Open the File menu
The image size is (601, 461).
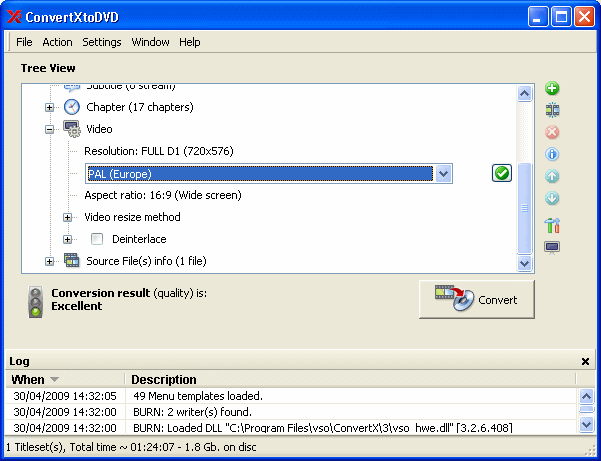24,42
